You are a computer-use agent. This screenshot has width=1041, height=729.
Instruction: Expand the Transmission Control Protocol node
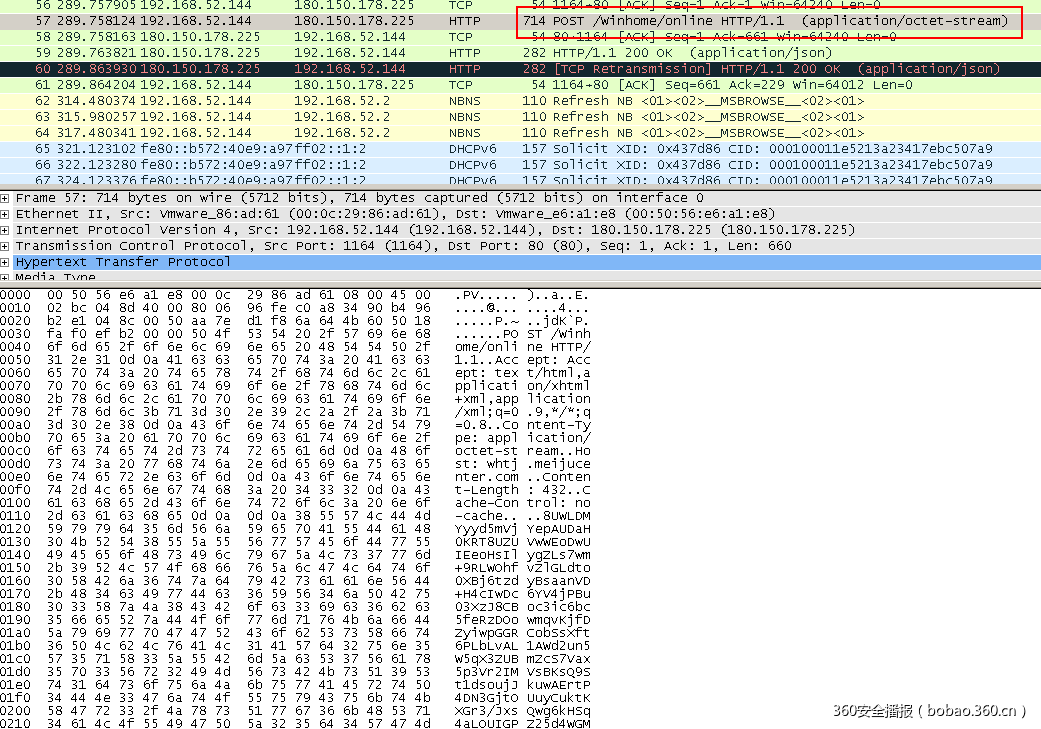6,246
